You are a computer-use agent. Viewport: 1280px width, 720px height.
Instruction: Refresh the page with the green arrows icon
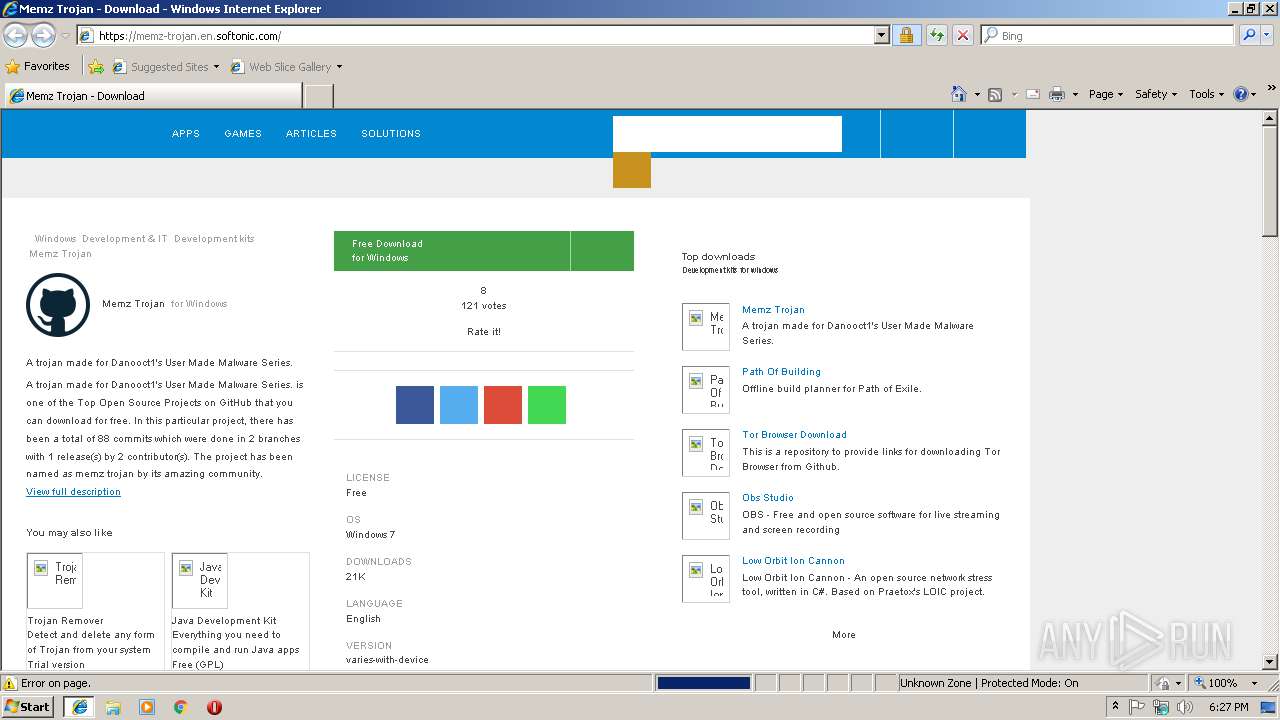click(x=936, y=35)
